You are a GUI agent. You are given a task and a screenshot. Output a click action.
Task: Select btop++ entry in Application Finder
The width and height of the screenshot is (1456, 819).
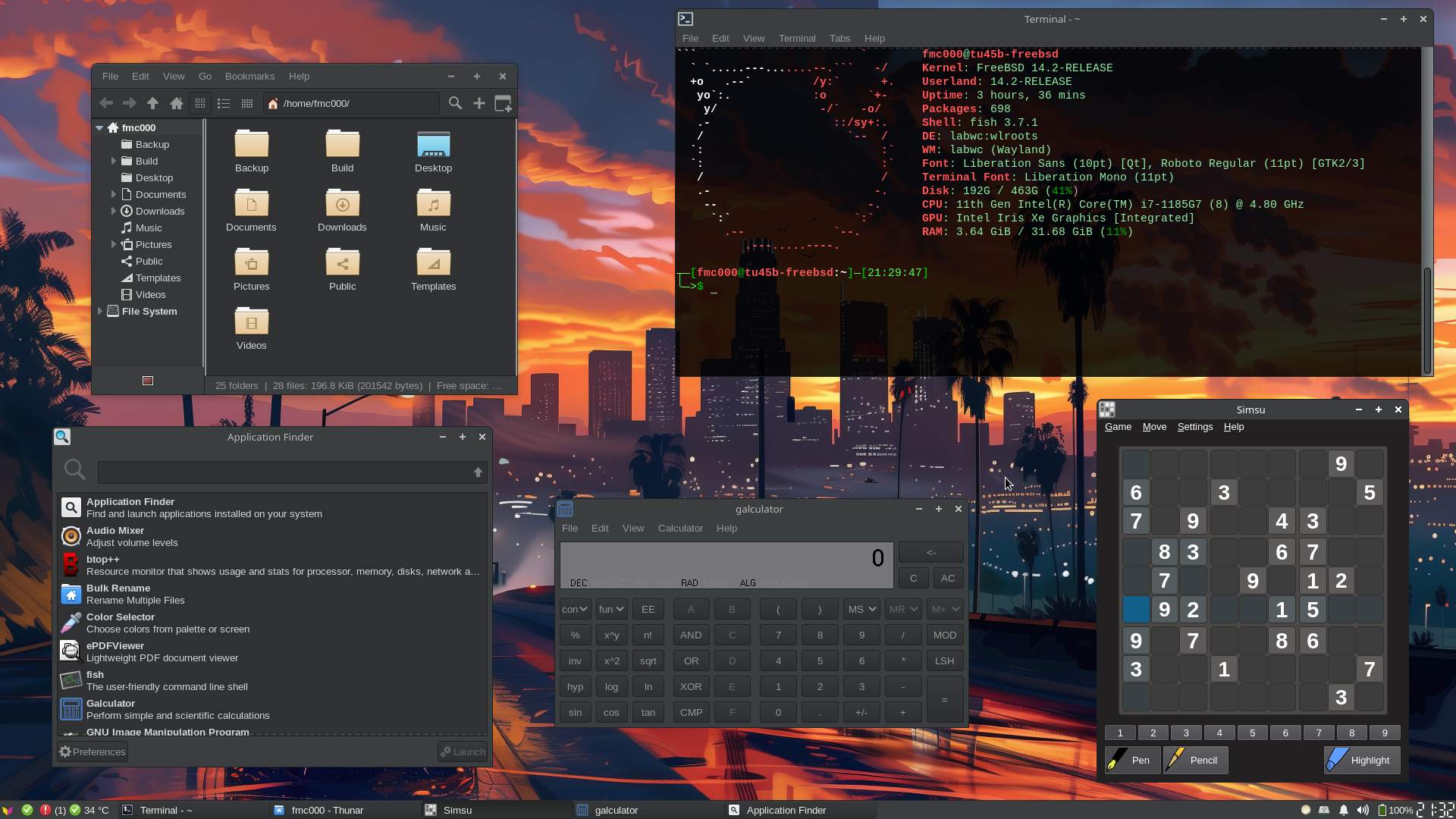click(x=271, y=565)
